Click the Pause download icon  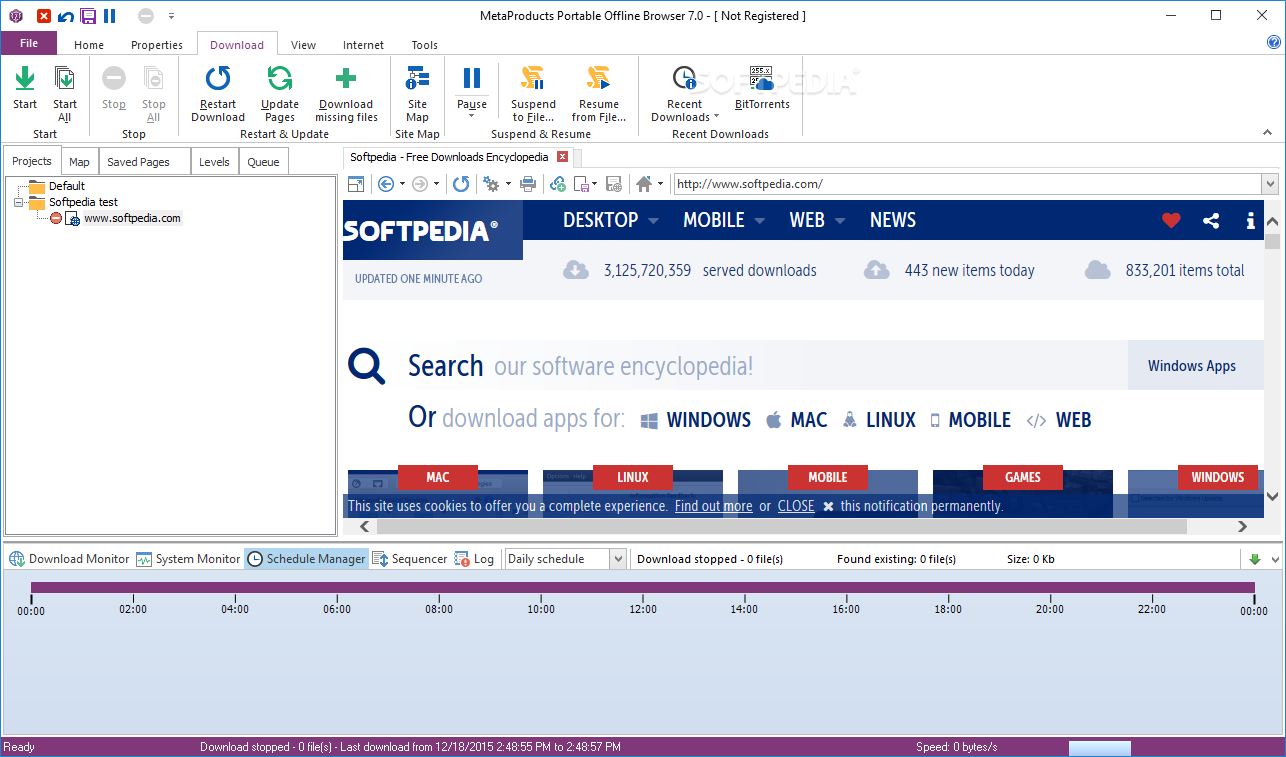click(472, 78)
